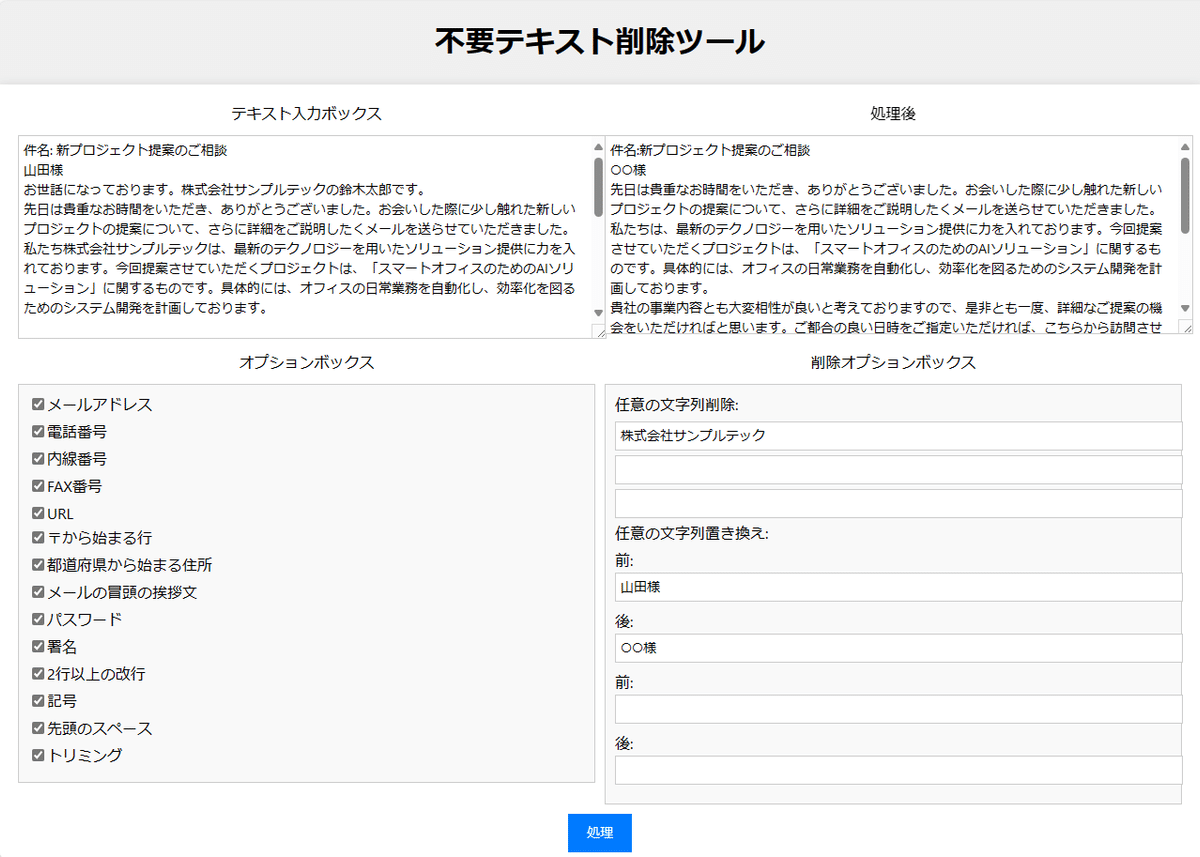Click the input textarea resize handle

click(599, 331)
